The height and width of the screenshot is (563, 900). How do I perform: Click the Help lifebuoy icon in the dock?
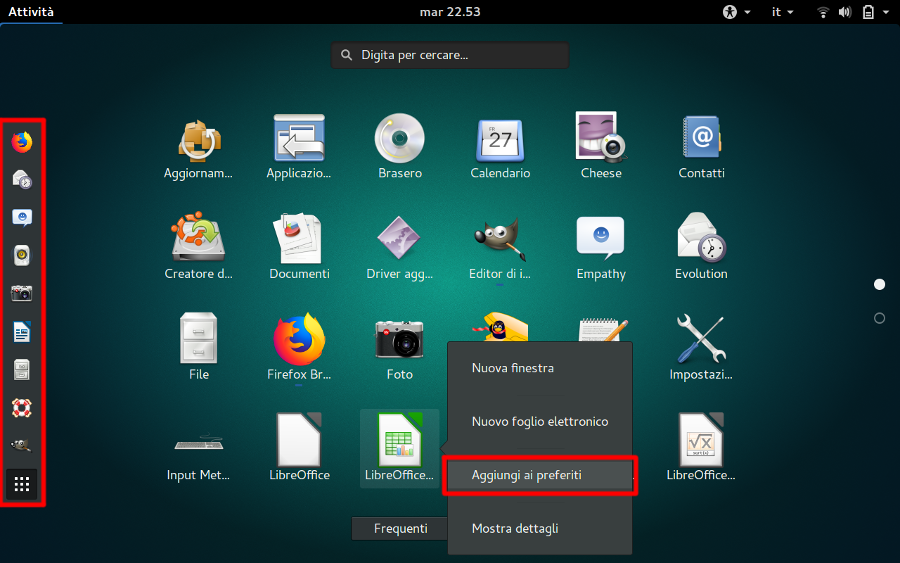[22, 408]
